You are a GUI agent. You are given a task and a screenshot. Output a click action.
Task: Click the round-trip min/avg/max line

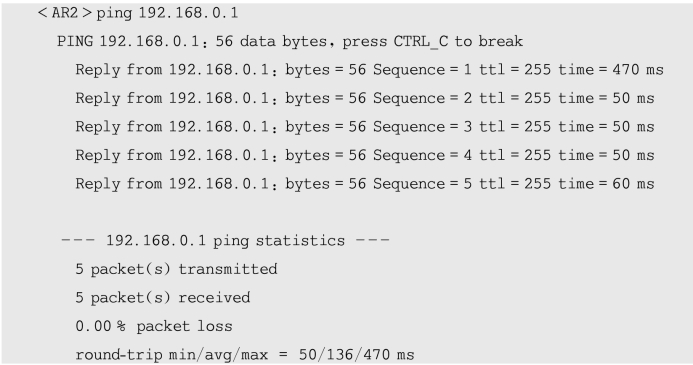245,355
